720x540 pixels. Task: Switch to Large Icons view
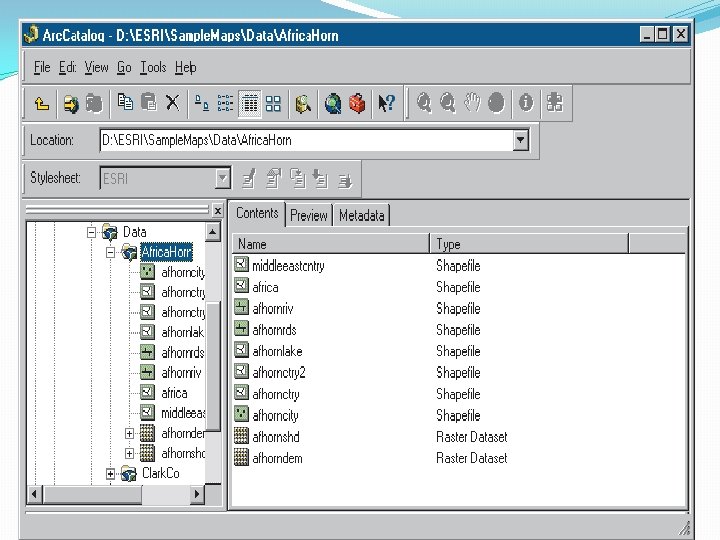(202, 103)
